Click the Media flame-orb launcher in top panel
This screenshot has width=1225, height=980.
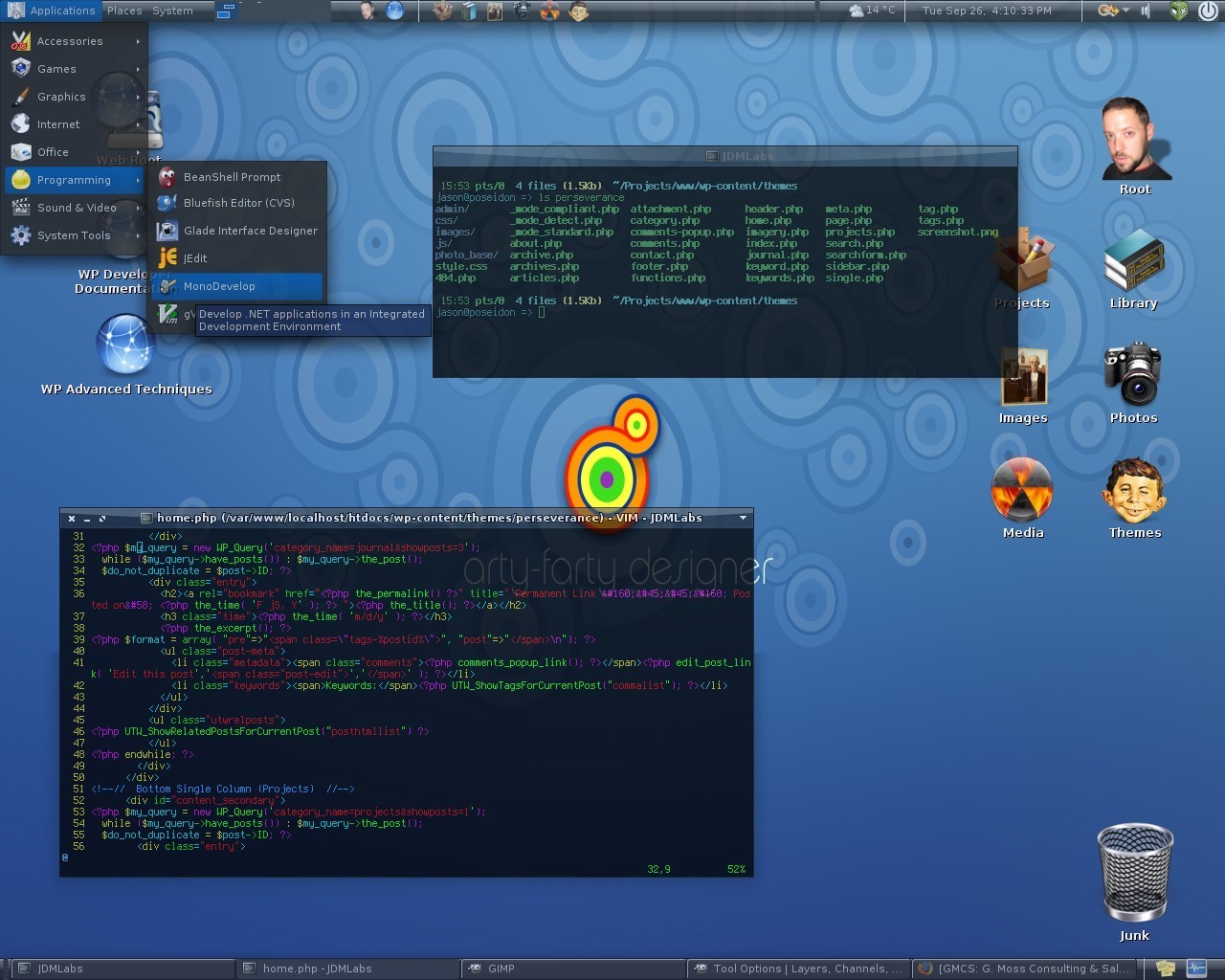click(549, 11)
